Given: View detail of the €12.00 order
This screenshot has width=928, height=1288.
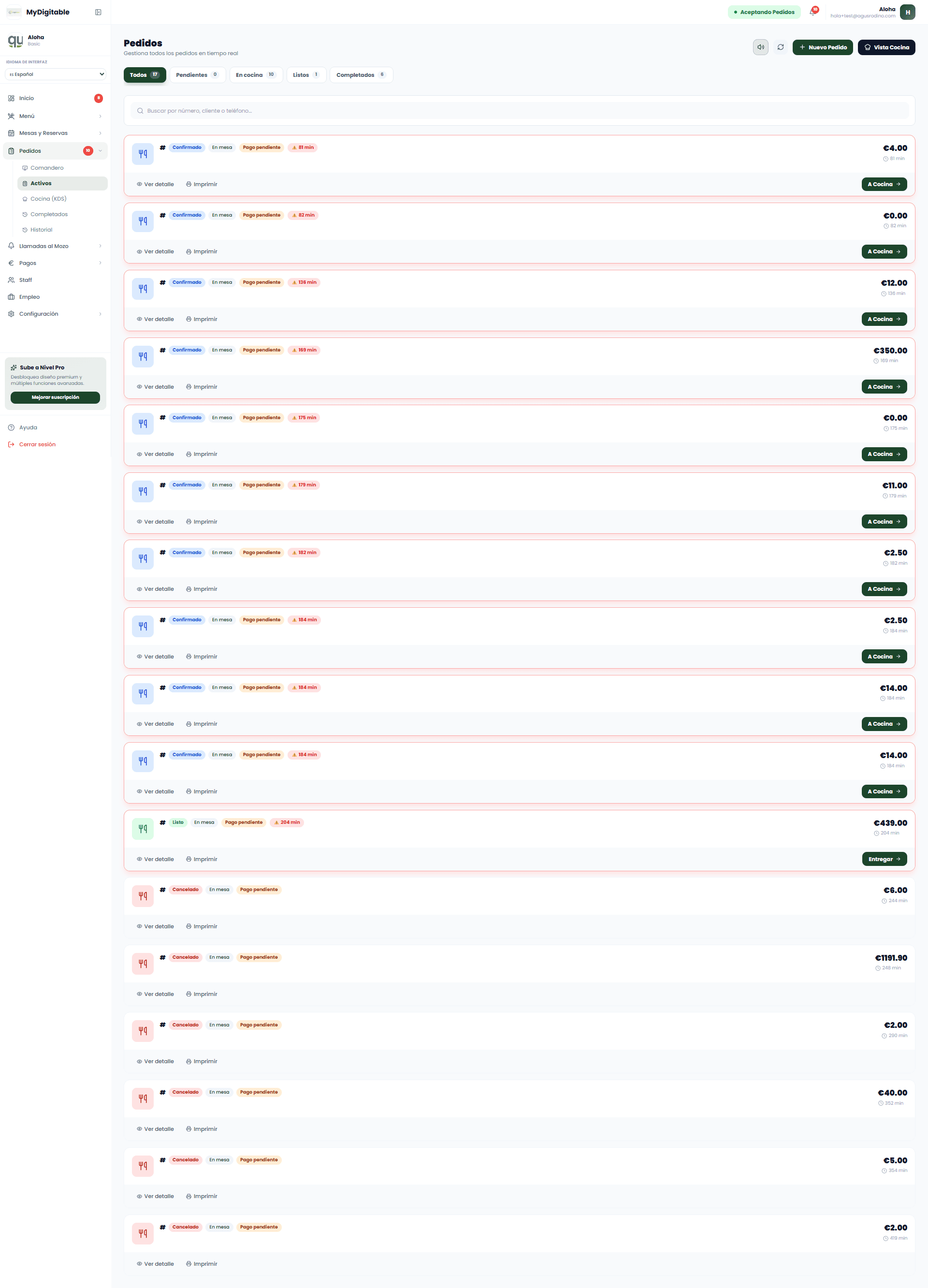Looking at the screenshot, I should coord(155,319).
